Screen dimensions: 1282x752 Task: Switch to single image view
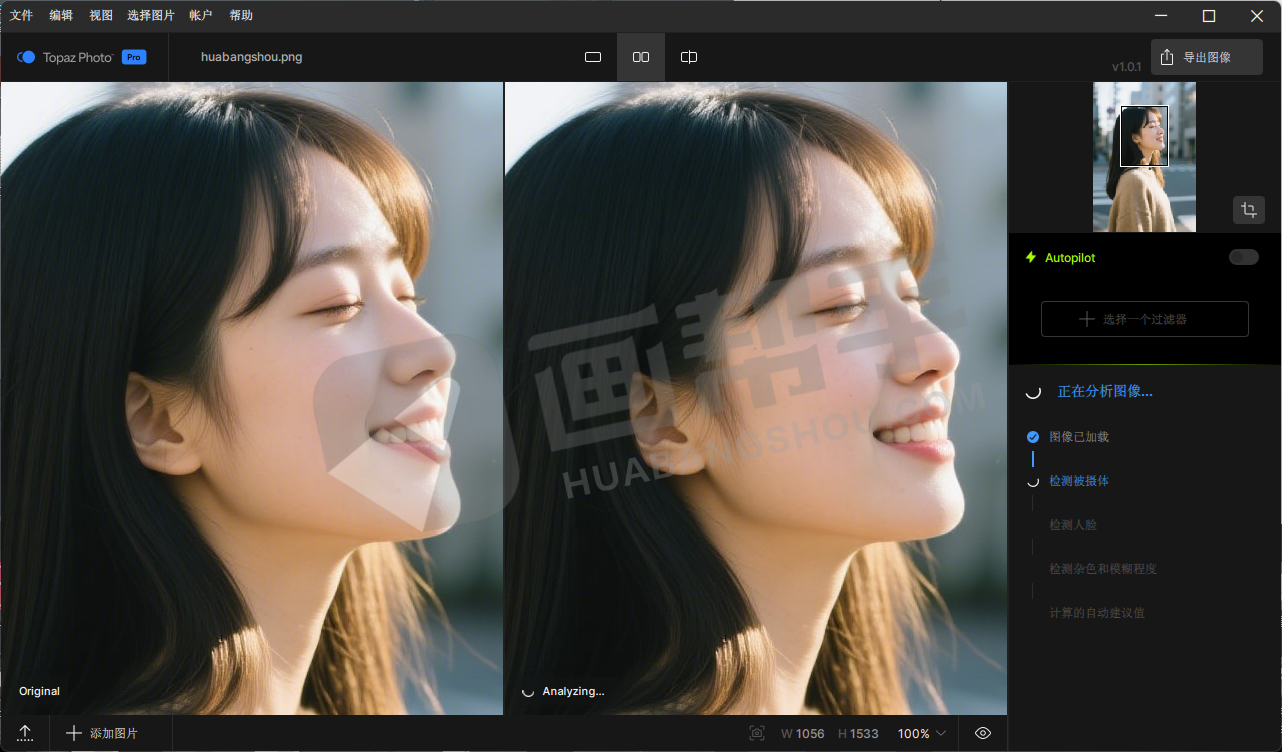pyautogui.click(x=593, y=57)
